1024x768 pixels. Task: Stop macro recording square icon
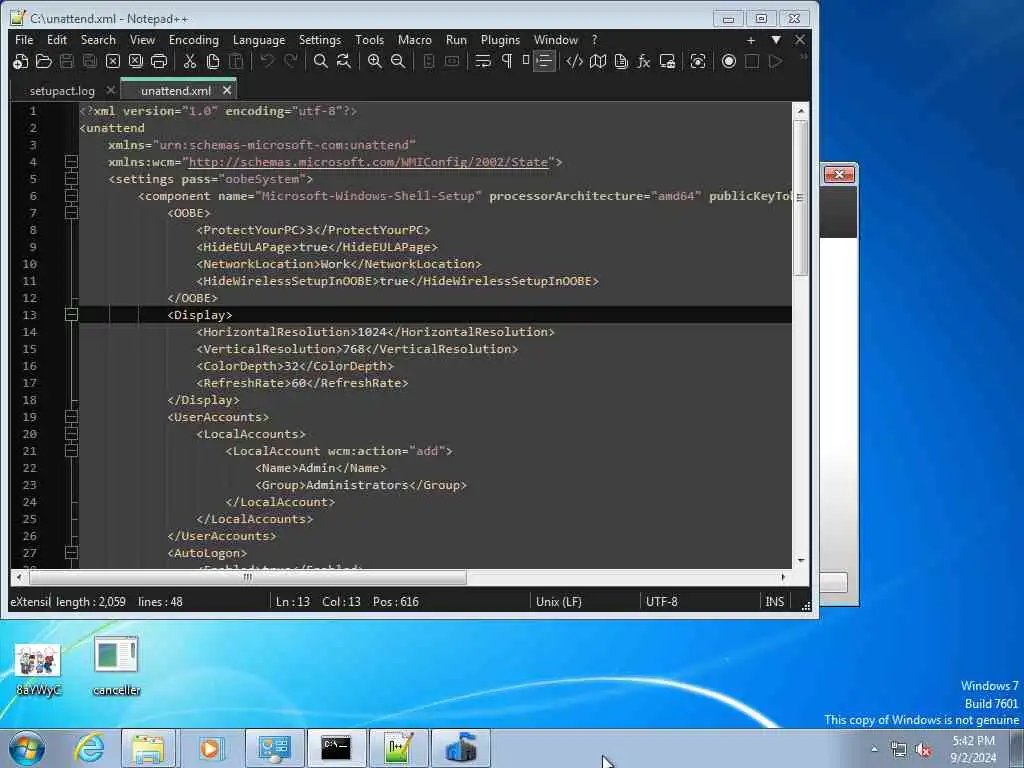(752, 61)
